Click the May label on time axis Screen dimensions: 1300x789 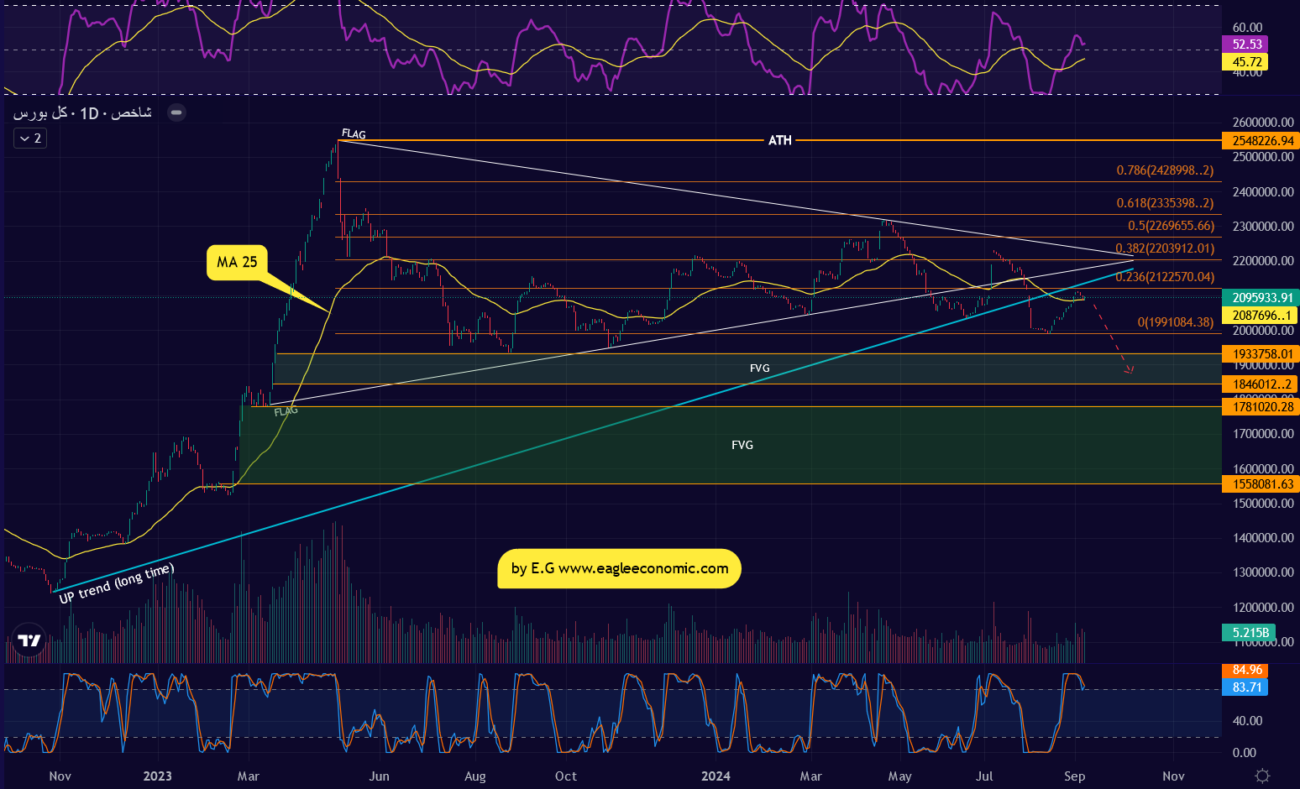(901, 776)
